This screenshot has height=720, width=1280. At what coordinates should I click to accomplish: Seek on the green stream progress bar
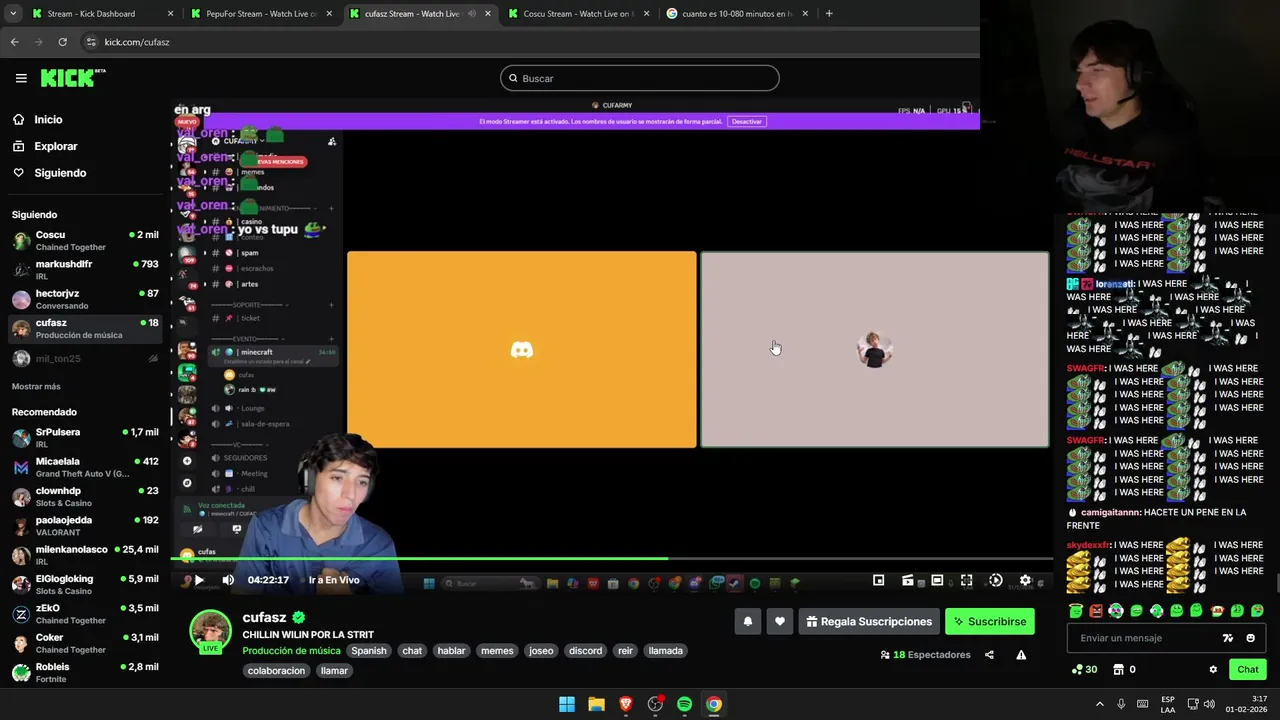pos(611,559)
